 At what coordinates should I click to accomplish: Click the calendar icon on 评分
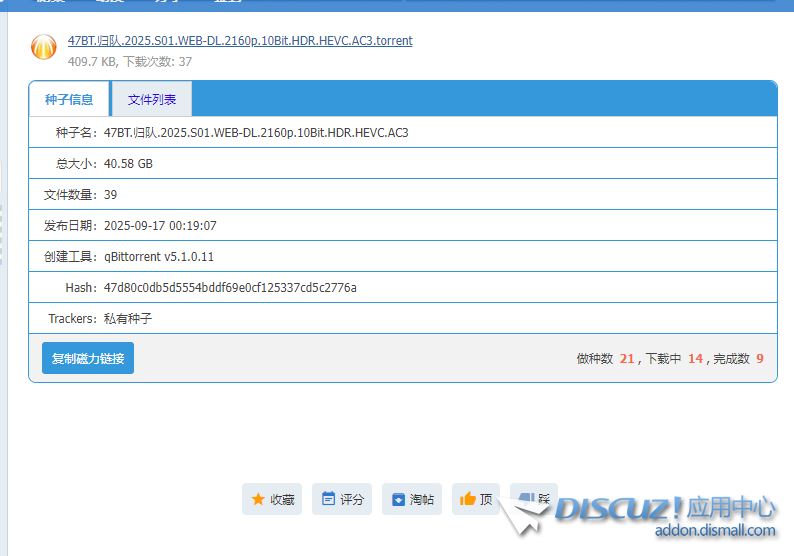pyautogui.click(x=329, y=499)
